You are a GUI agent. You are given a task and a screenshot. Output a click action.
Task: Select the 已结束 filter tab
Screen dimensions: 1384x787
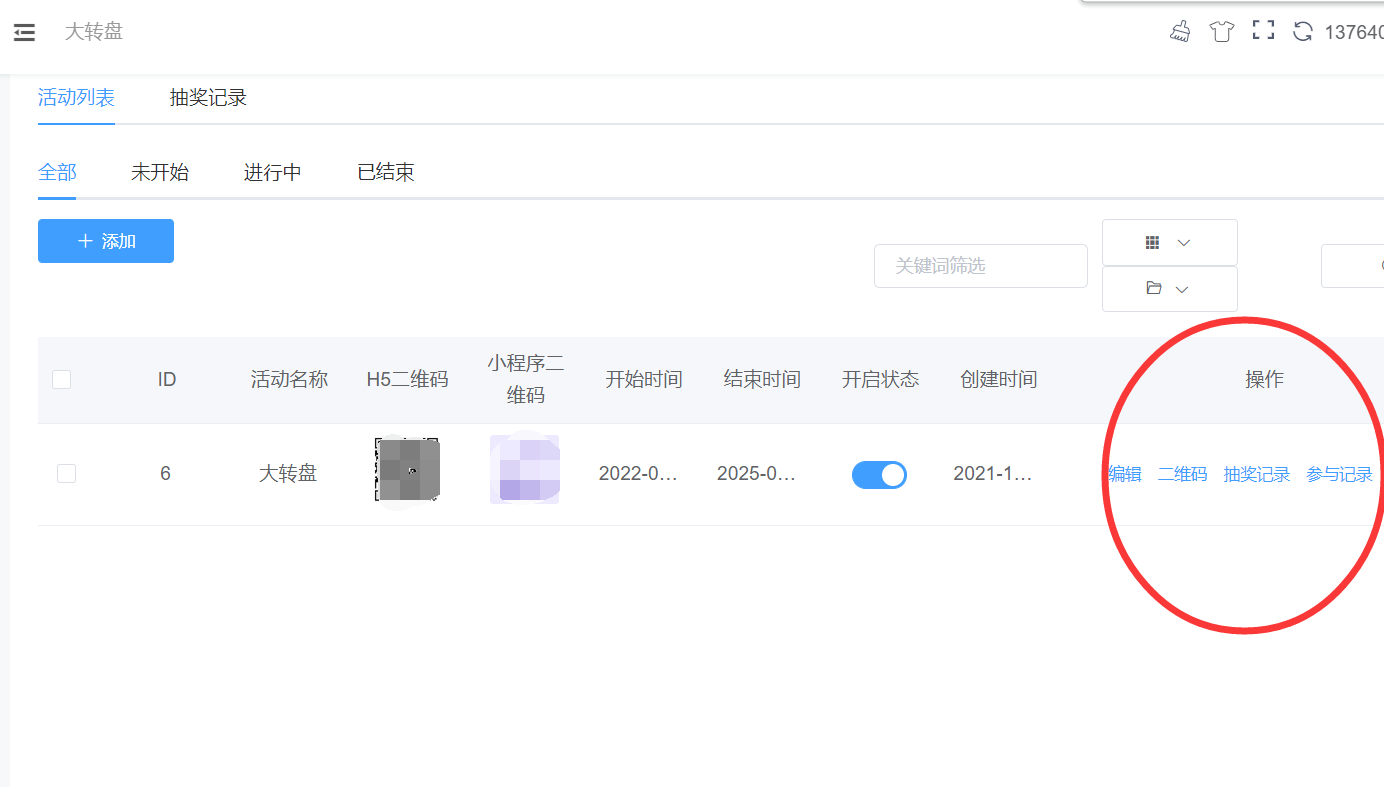386,172
